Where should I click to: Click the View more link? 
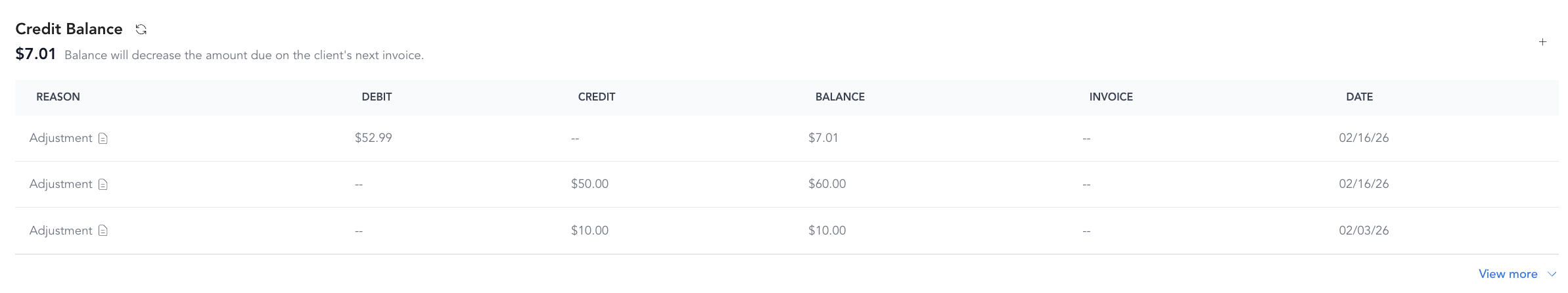pyautogui.click(x=1508, y=274)
